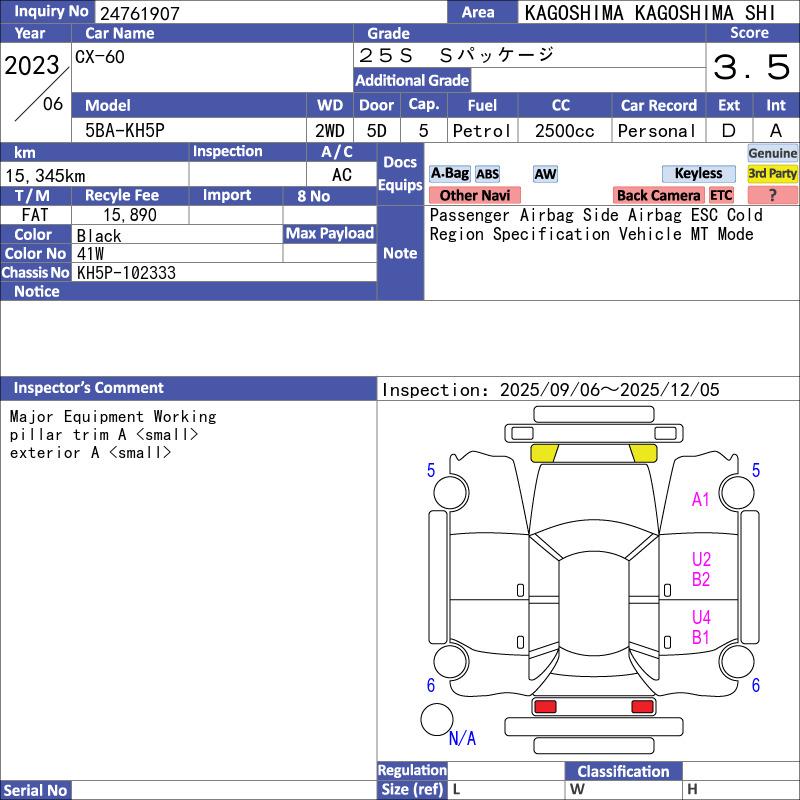Select the 3rd Party legend label
The image size is (800, 800).
point(773,174)
